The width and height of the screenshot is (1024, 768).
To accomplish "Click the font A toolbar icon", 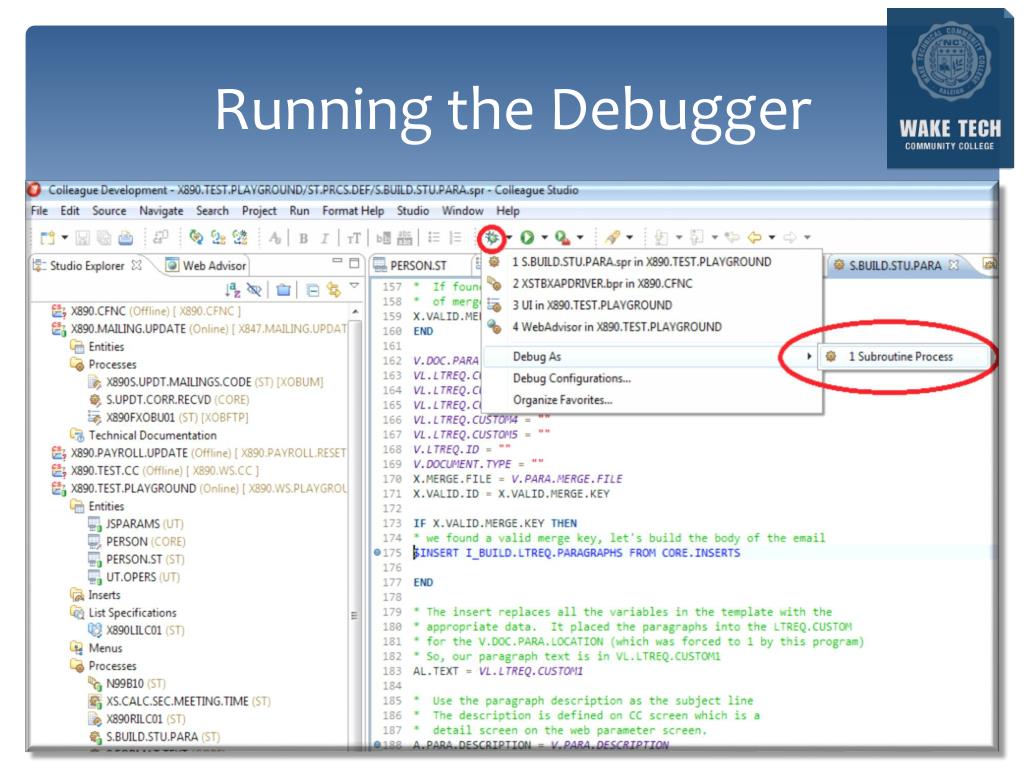I will (275, 238).
